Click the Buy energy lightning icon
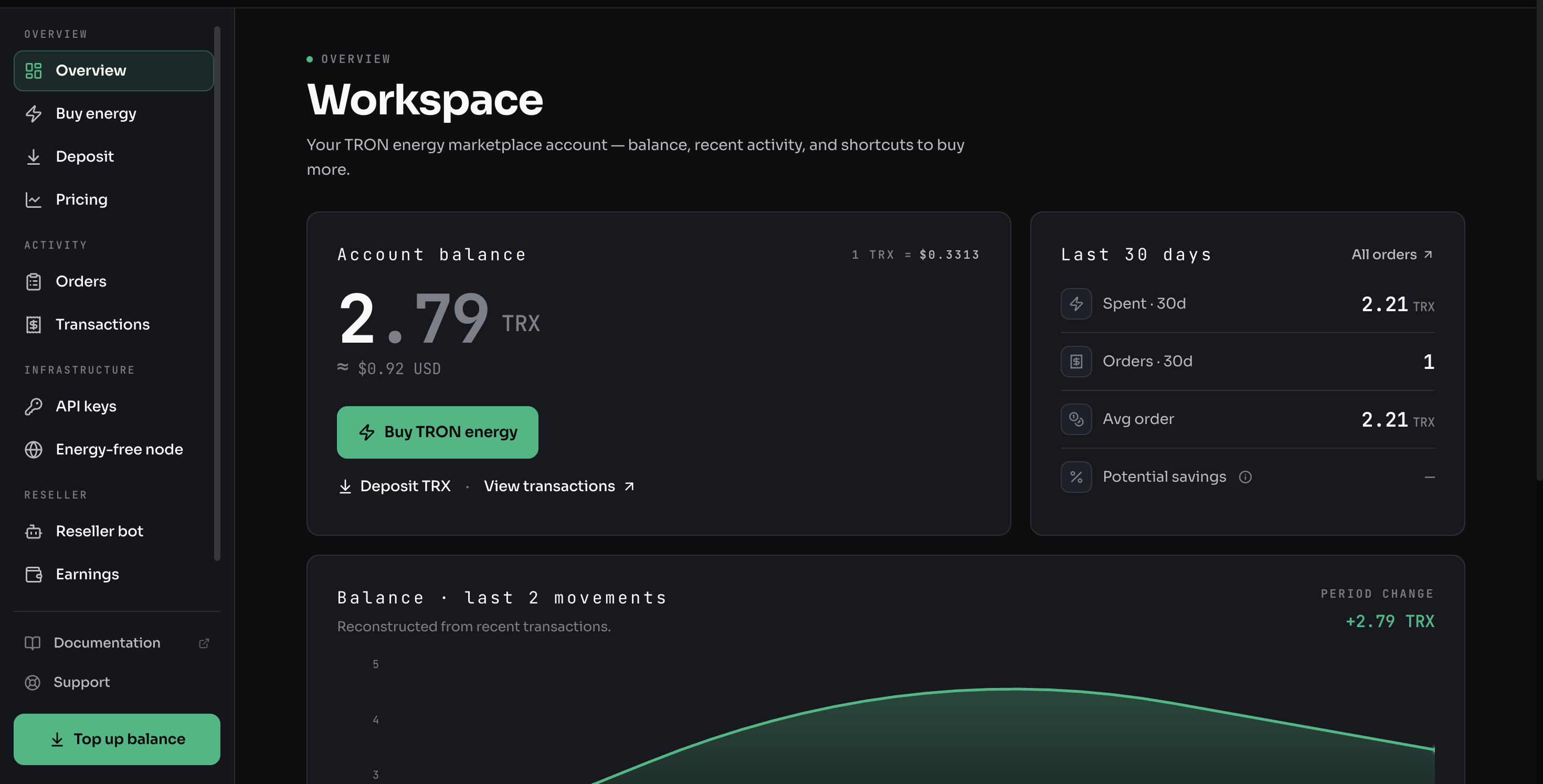 click(34, 114)
